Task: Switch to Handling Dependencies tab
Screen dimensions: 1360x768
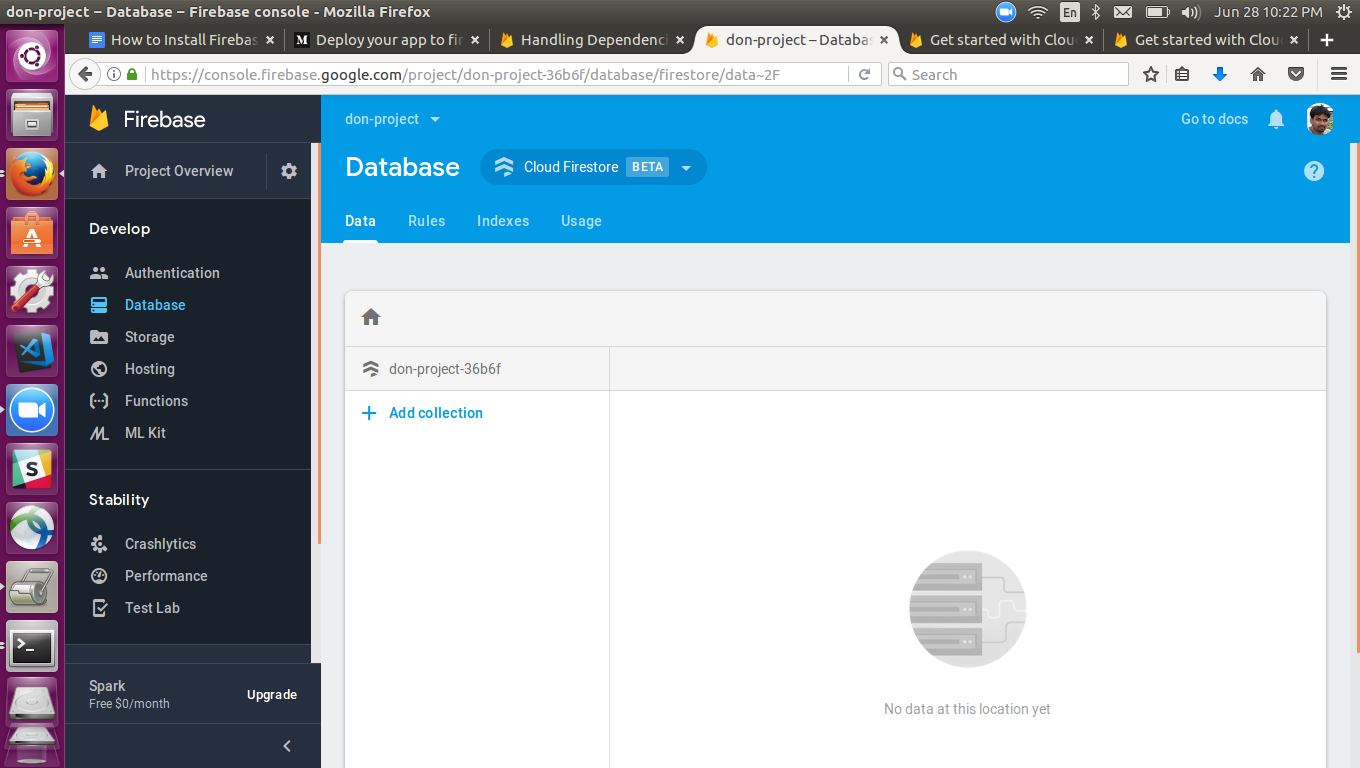Action: click(594, 40)
